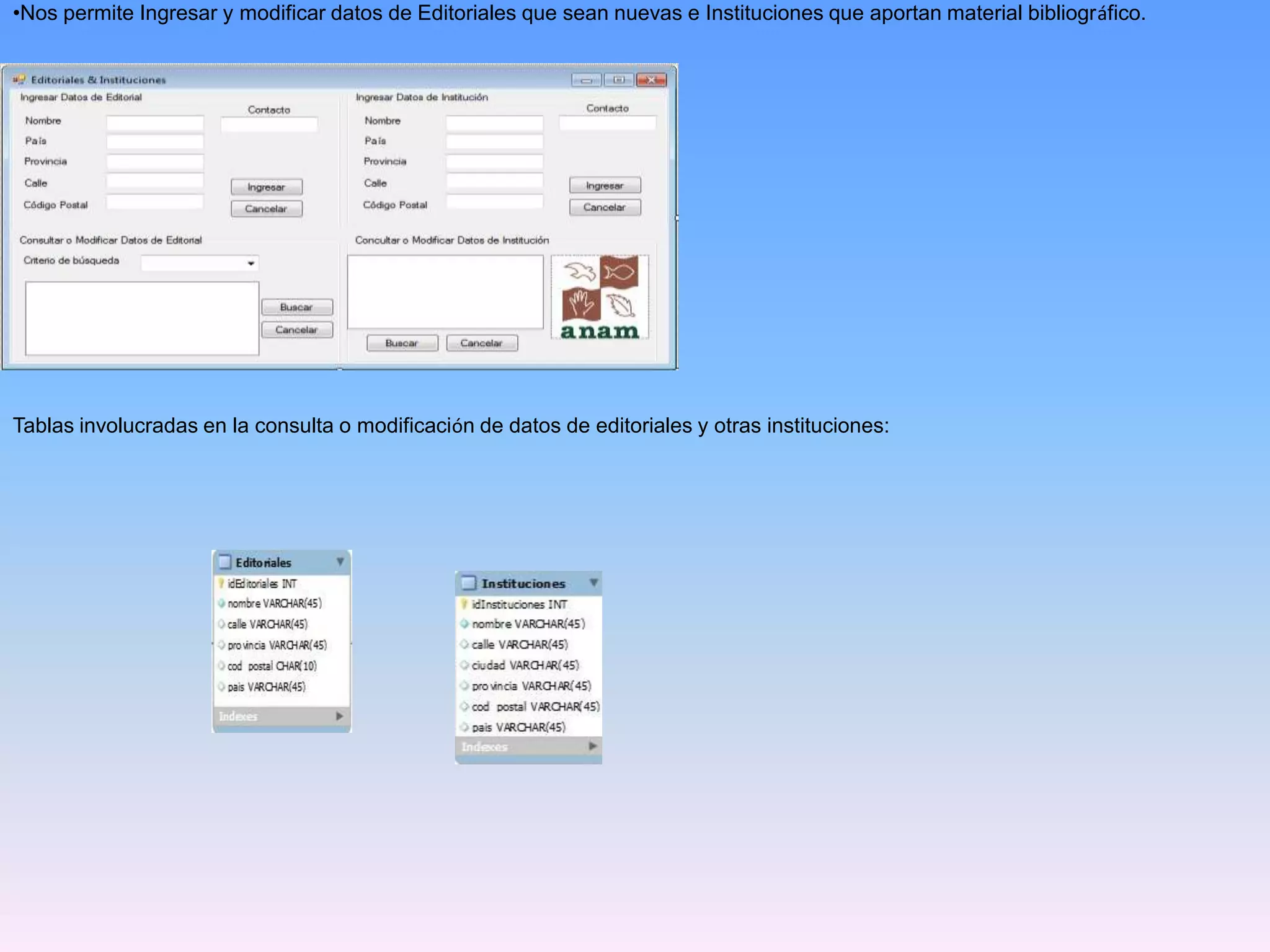This screenshot has height=952, width=1270.
Task: Click Cancelar button under Institución Ingresar
Action: point(605,207)
